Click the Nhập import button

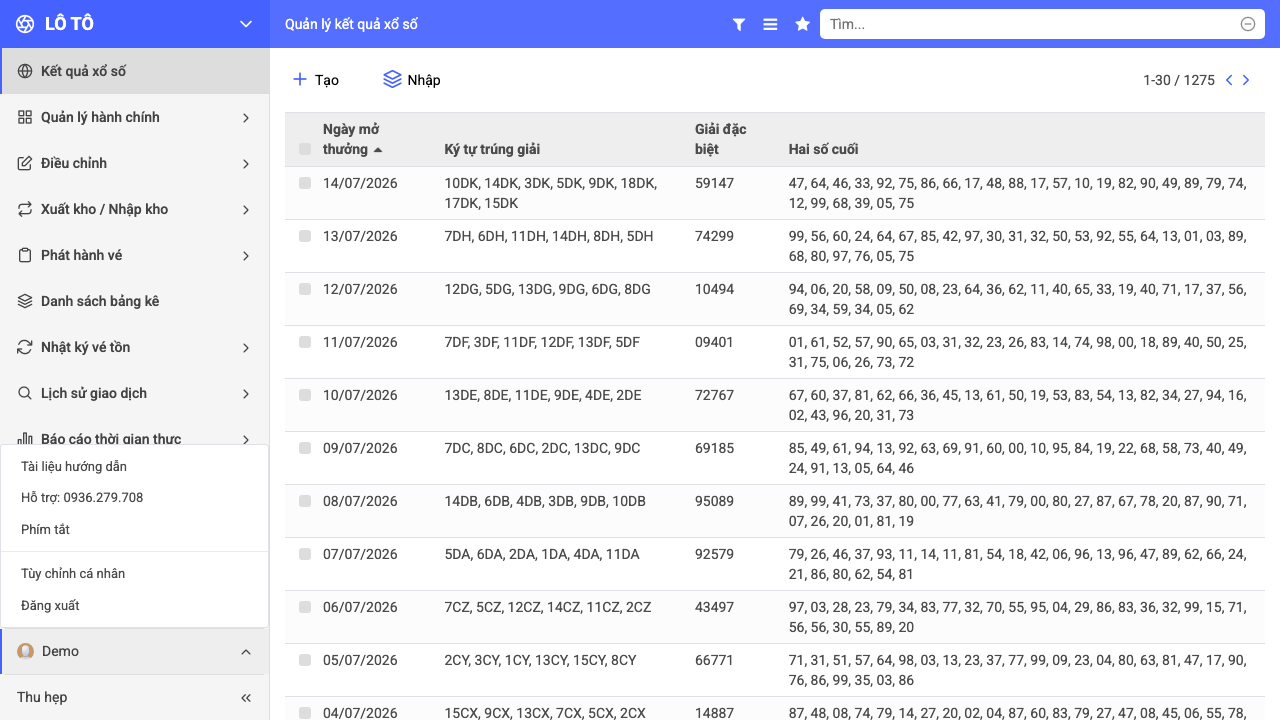coord(412,80)
